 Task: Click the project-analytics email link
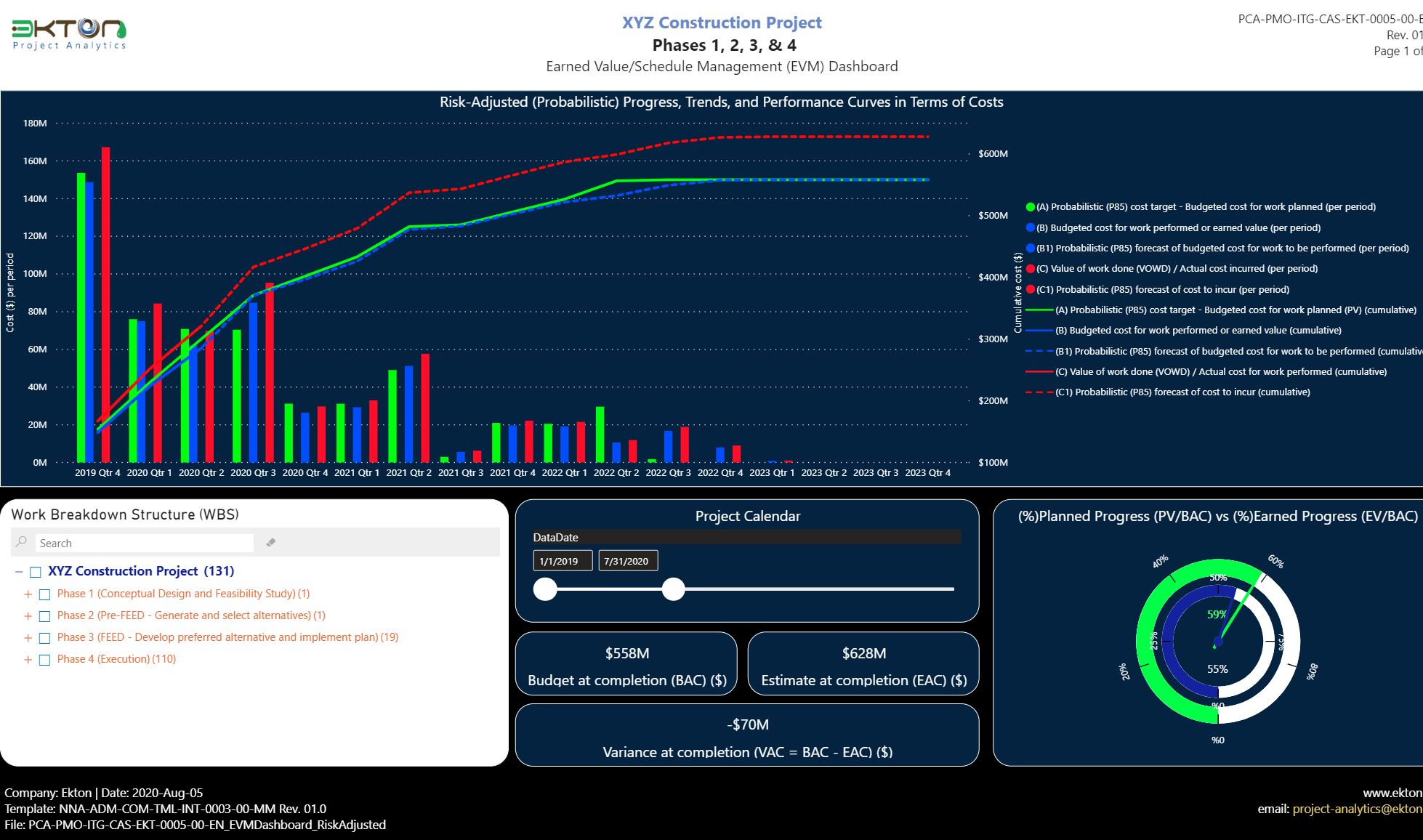click(x=1356, y=809)
